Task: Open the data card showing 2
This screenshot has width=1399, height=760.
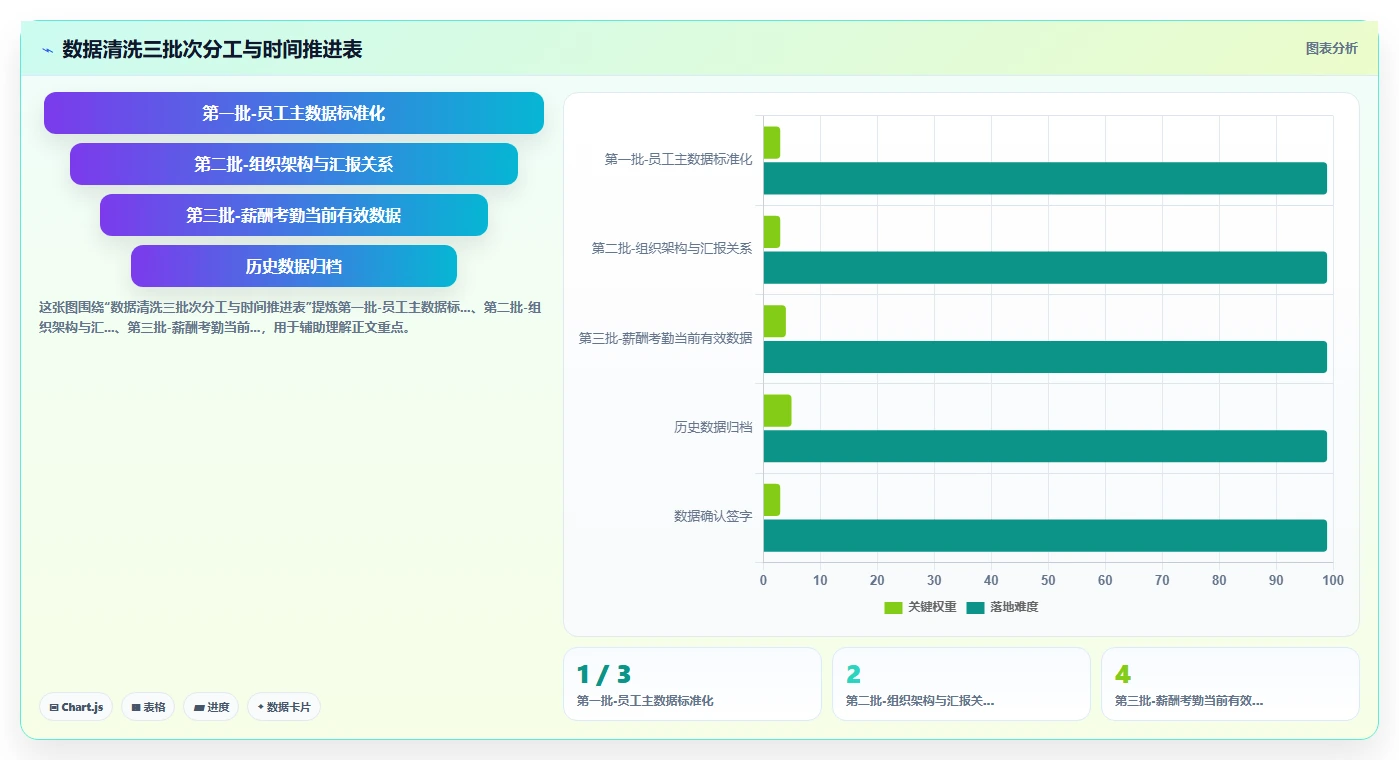Action: pyautogui.click(x=961, y=684)
